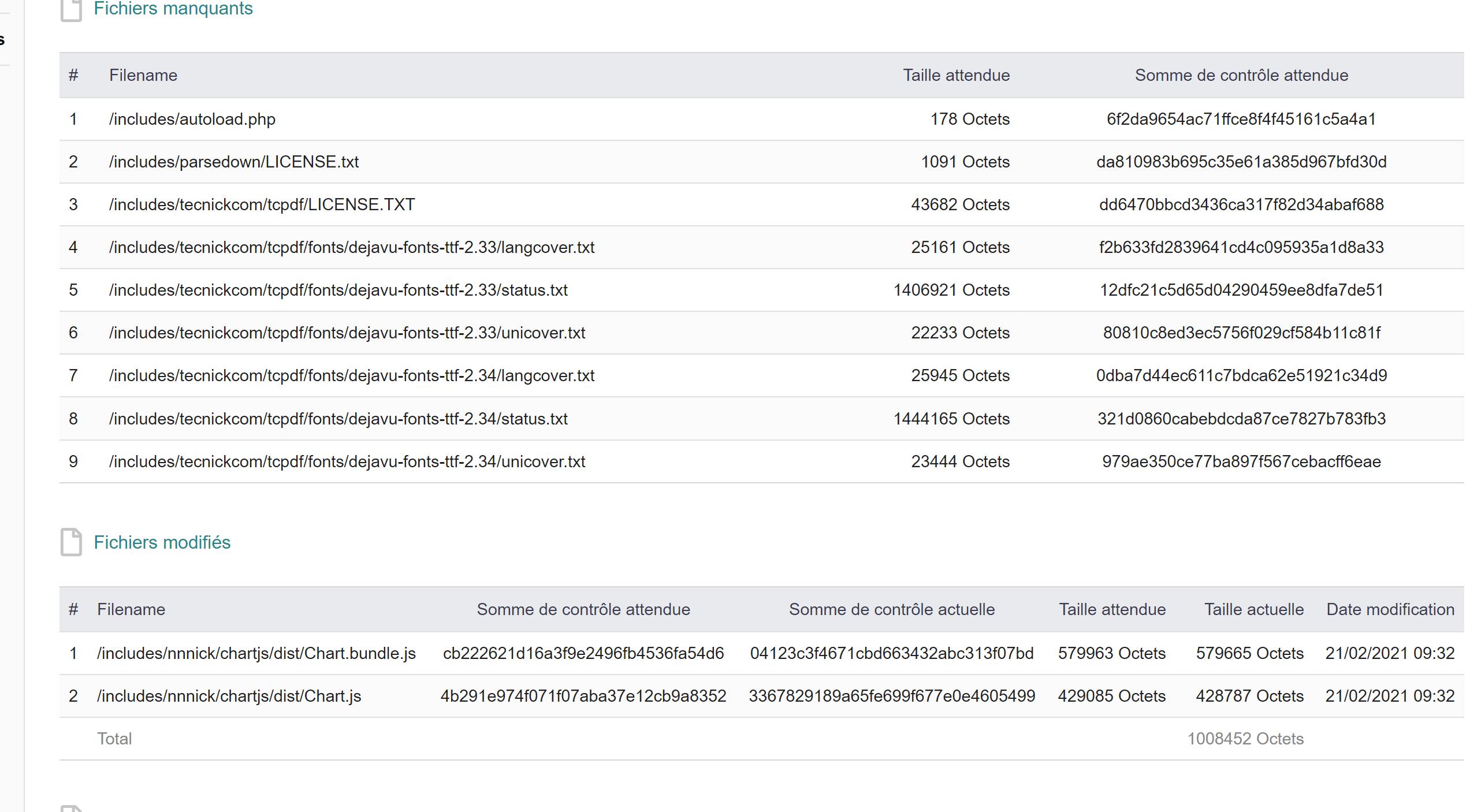Screen dimensions: 1481x812
Task: Open the Fichiers modifiés section link
Action: [x=162, y=542]
